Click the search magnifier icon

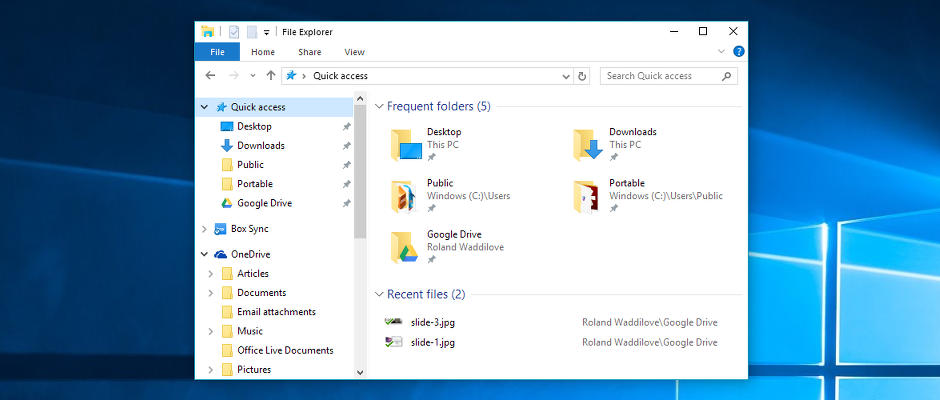click(726, 76)
